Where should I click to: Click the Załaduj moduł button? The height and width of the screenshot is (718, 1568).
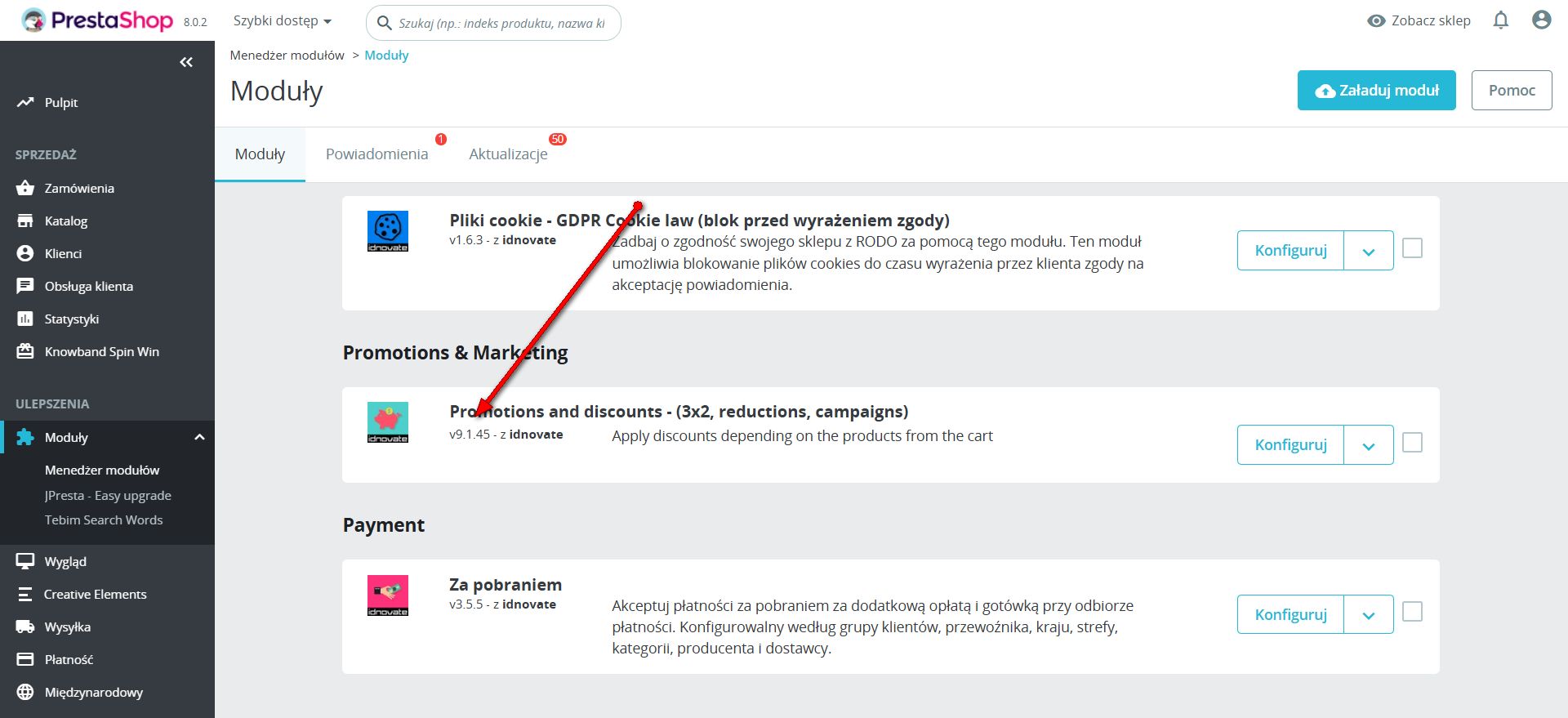coord(1376,91)
